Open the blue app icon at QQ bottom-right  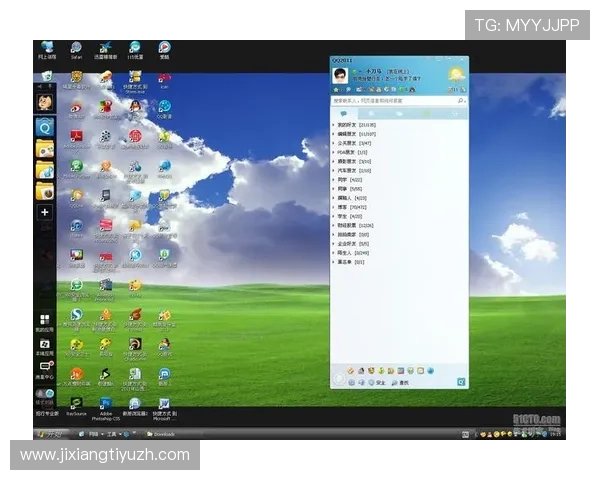[x=460, y=382]
